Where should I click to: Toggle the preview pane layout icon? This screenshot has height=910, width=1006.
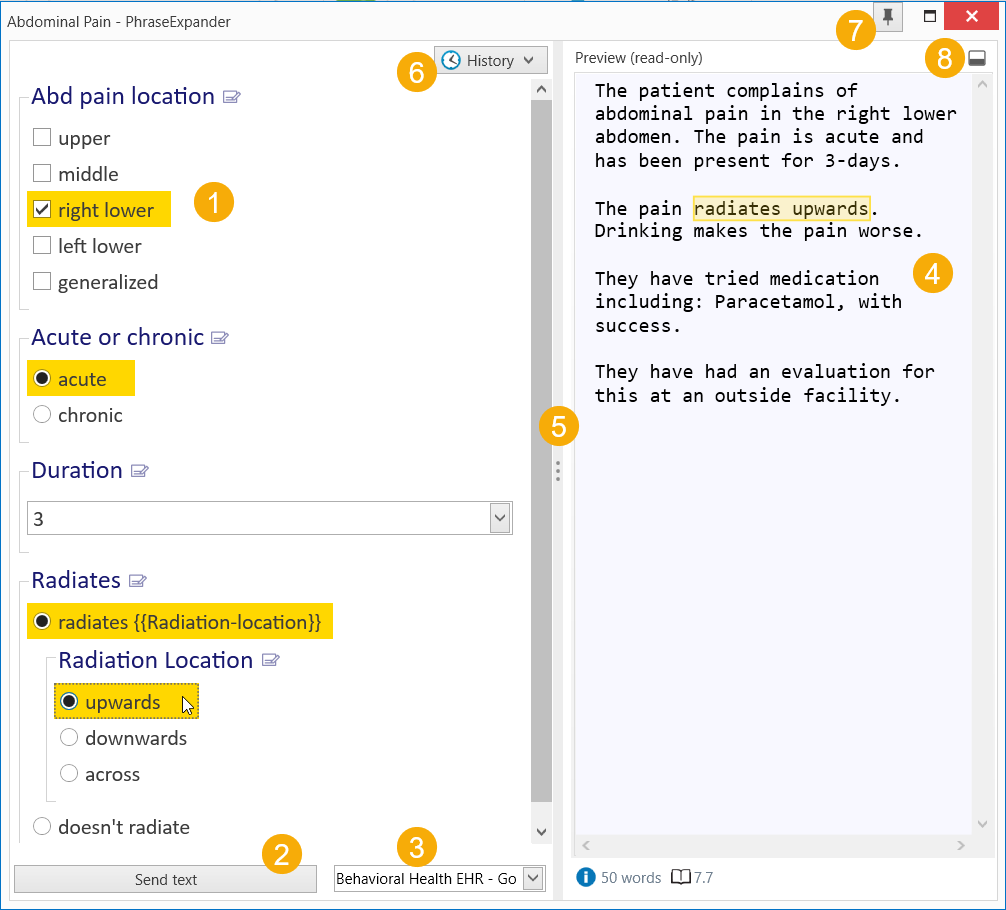coord(976,58)
